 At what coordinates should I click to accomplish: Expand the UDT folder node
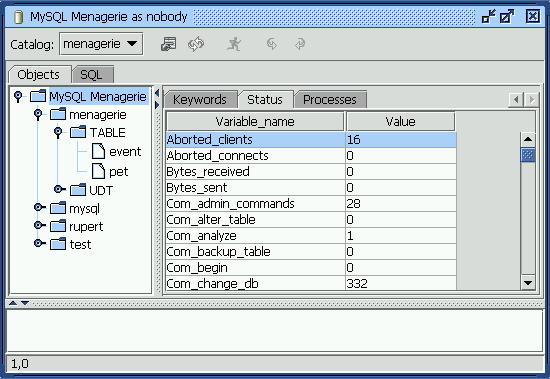(59, 190)
